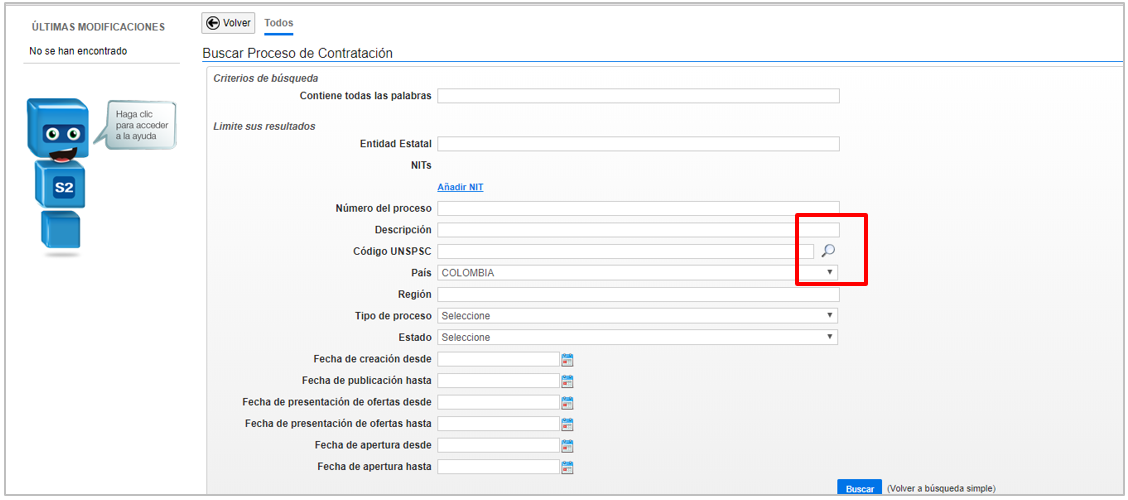
Task: Focus the Descripción input field
Action: (638, 230)
